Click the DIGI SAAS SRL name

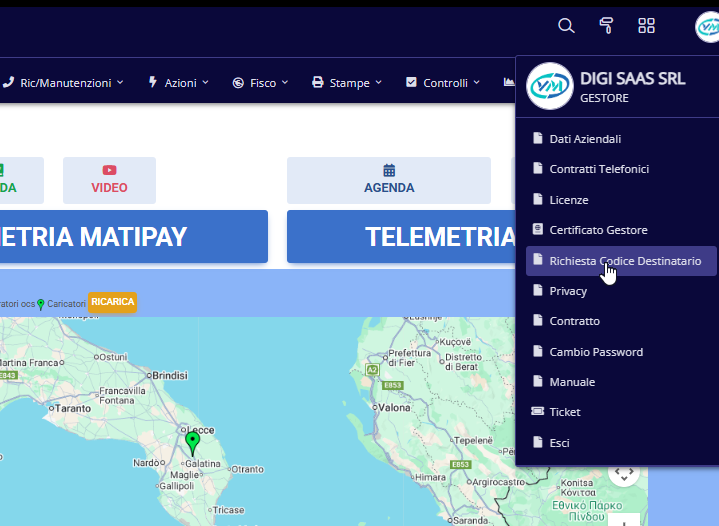coord(633,79)
